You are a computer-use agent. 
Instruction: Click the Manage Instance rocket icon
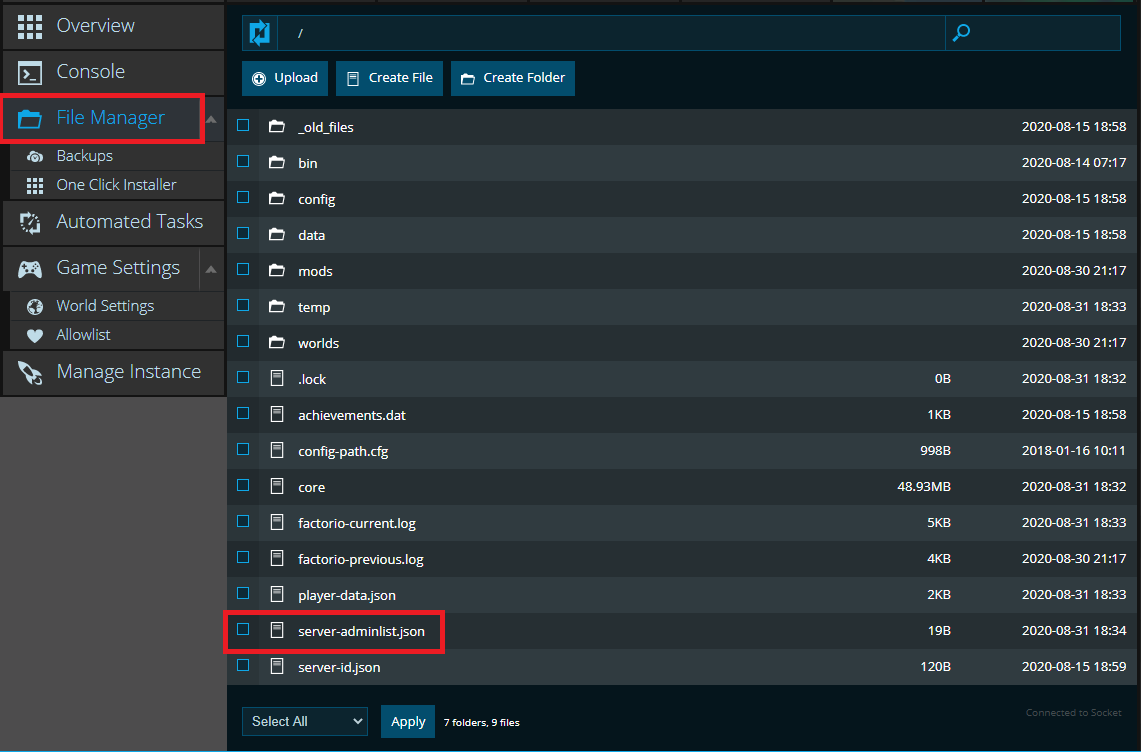pyautogui.click(x=30, y=372)
